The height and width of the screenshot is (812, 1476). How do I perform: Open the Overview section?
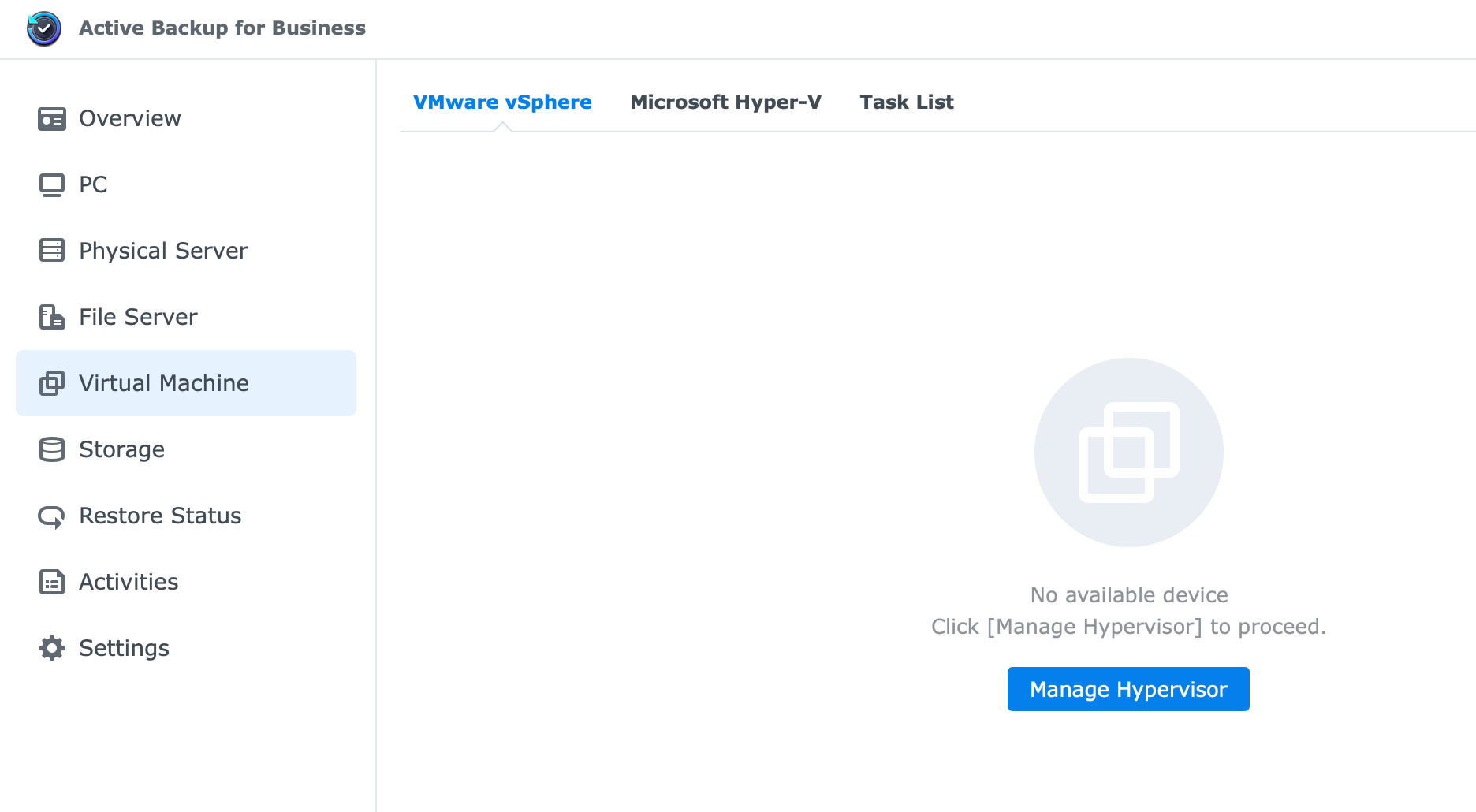click(186, 118)
